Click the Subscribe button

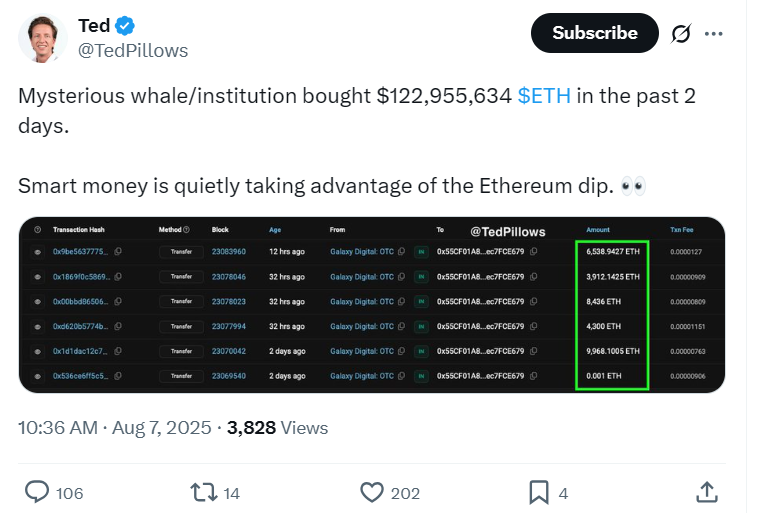click(594, 33)
